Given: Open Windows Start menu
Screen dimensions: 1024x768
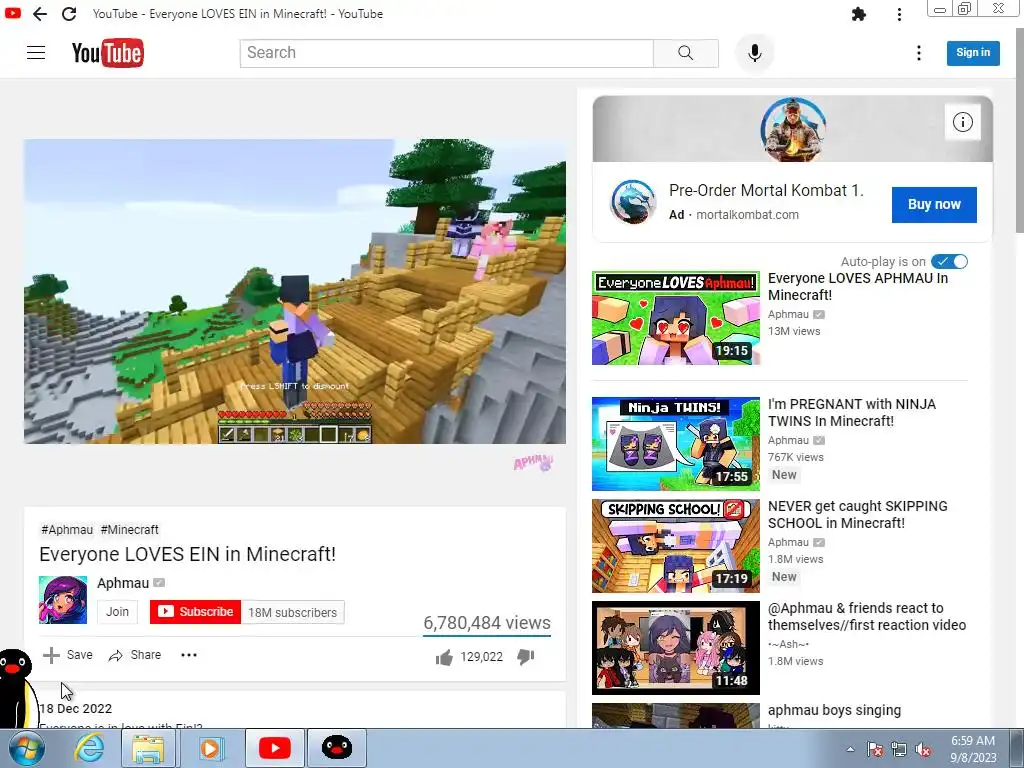Looking at the screenshot, I should (26, 748).
